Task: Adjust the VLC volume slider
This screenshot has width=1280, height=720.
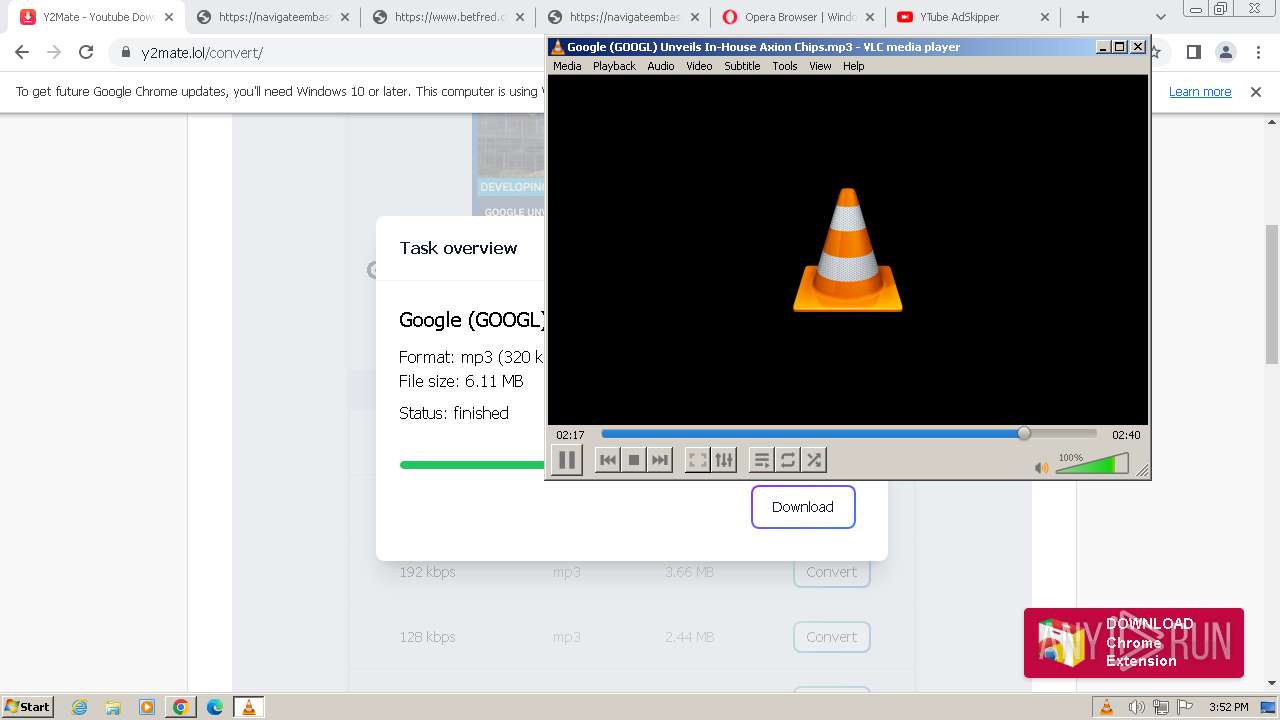Action: tap(1092, 464)
